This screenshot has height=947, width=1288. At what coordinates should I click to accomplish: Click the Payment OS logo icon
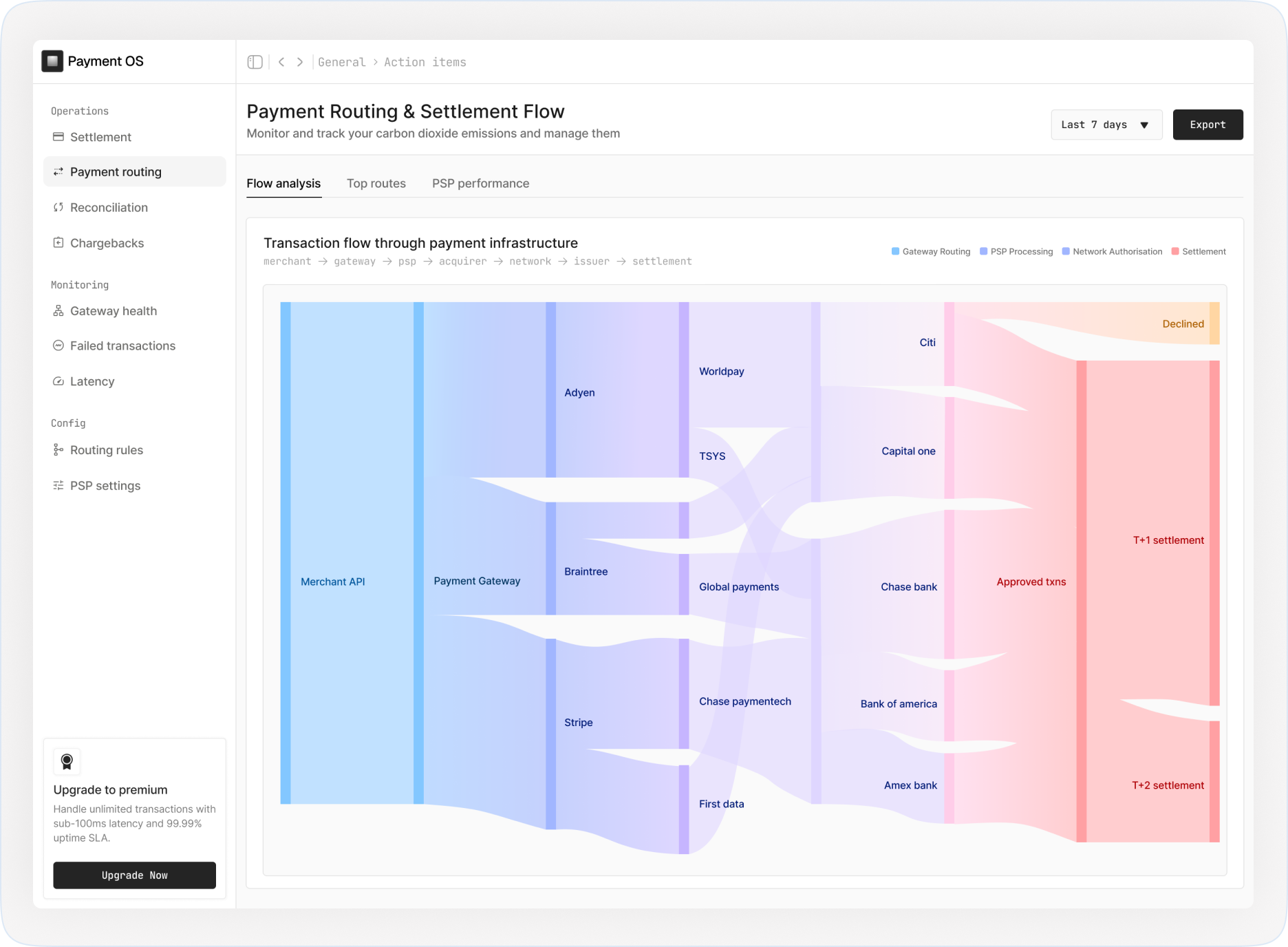52,61
